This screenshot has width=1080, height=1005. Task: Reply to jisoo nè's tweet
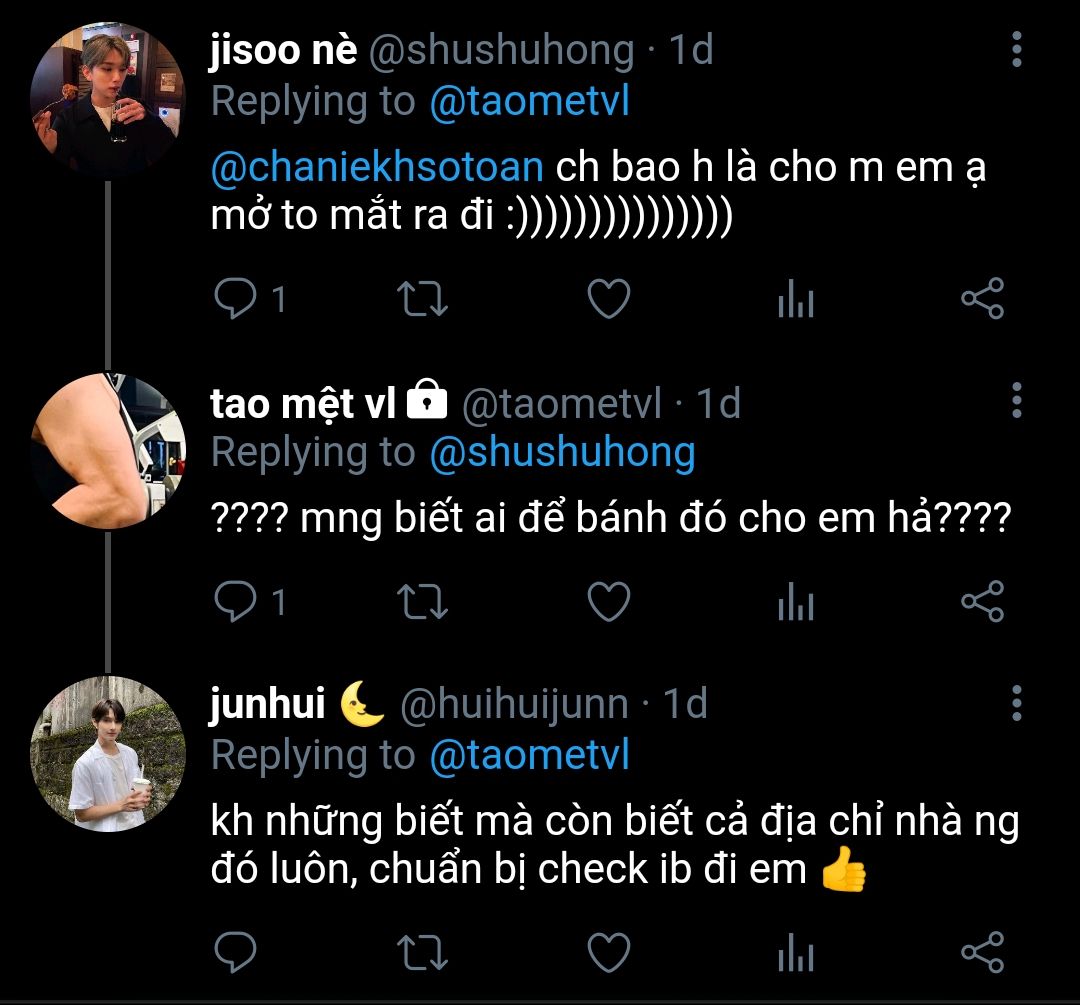pos(237,299)
